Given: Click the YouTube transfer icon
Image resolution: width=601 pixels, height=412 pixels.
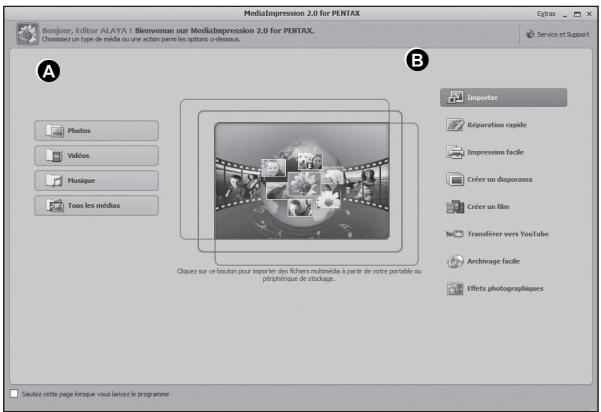Looking at the screenshot, I should (x=455, y=234).
